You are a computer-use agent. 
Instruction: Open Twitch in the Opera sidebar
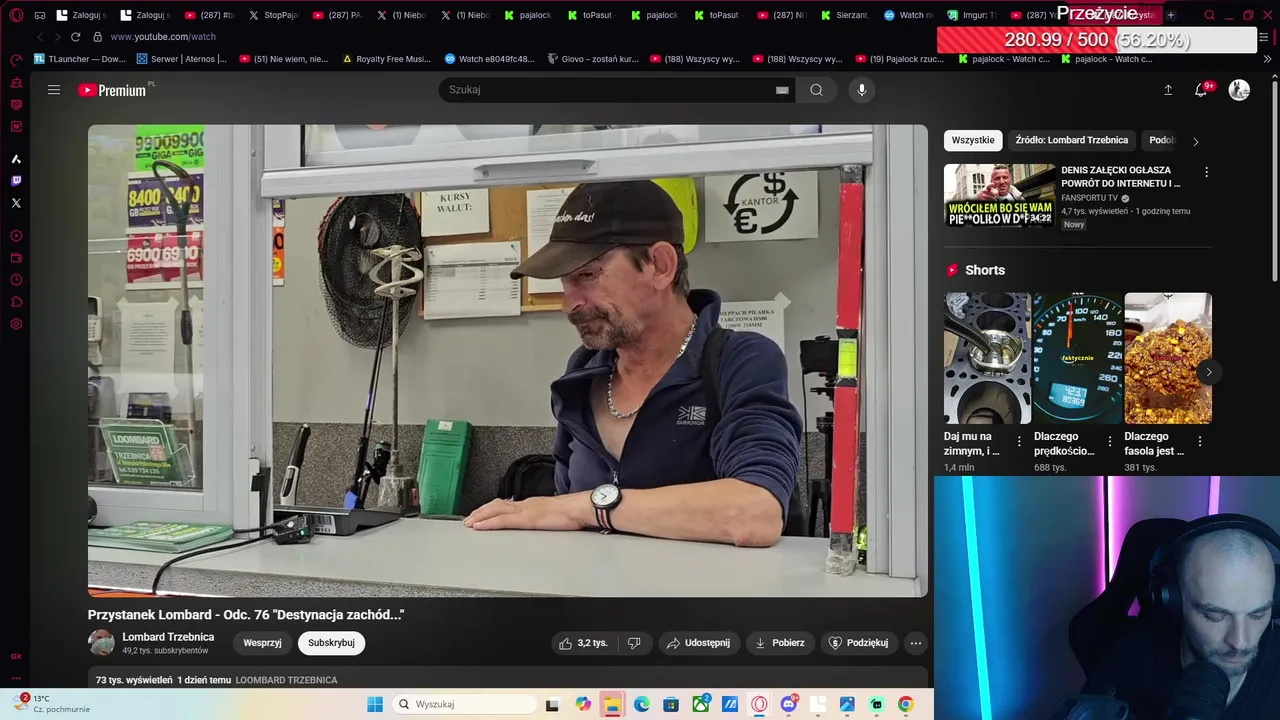tap(16, 181)
